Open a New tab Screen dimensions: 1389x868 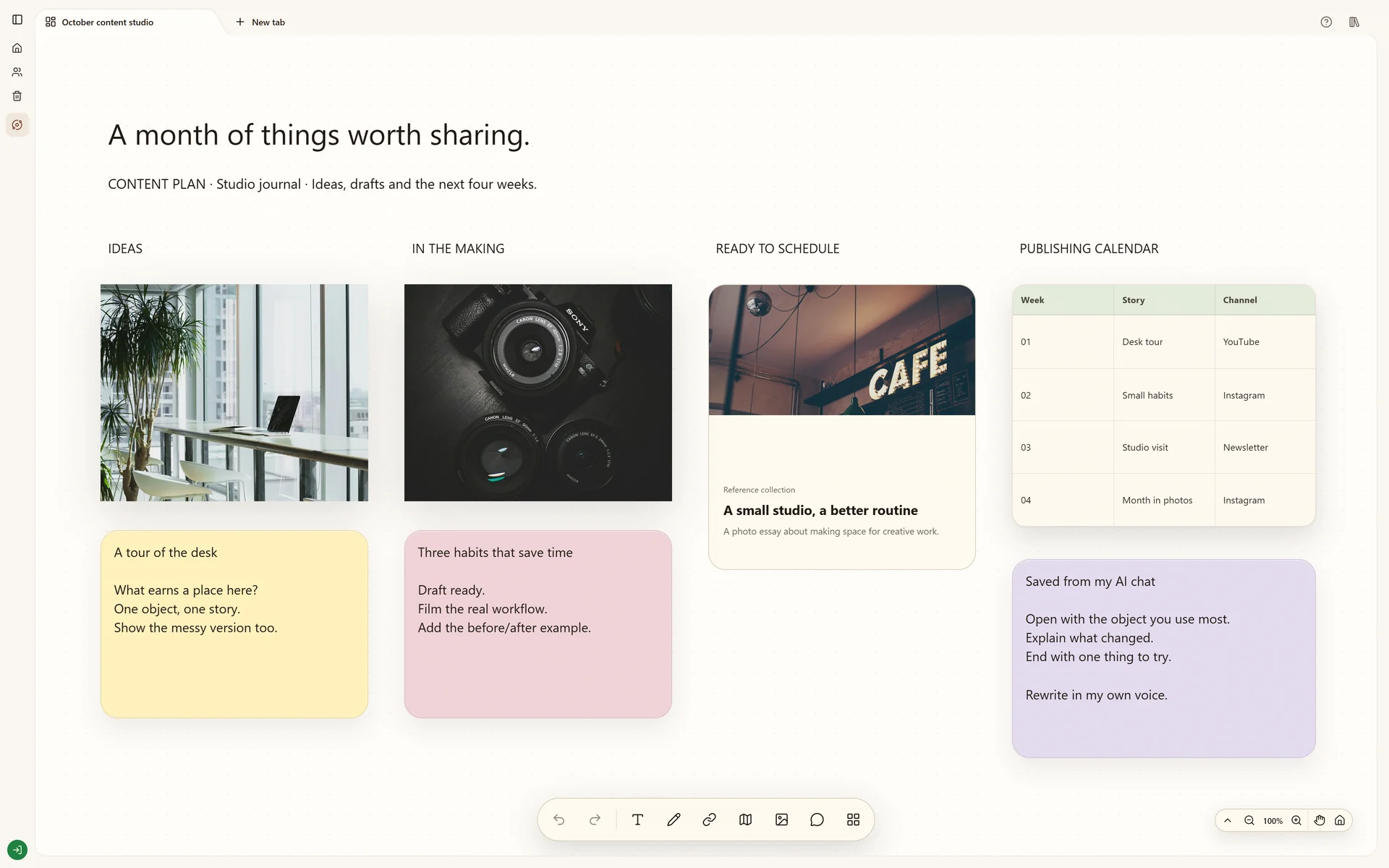click(x=260, y=22)
